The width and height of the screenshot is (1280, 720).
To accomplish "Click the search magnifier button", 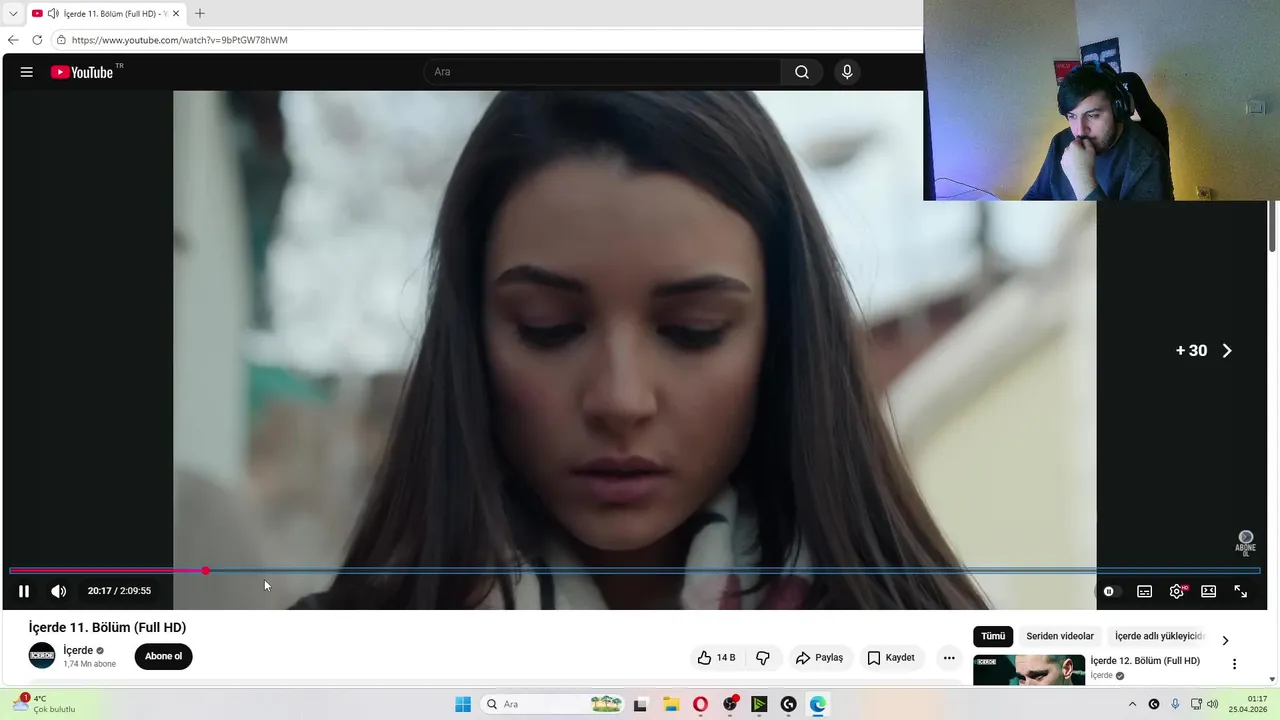I will pos(802,72).
